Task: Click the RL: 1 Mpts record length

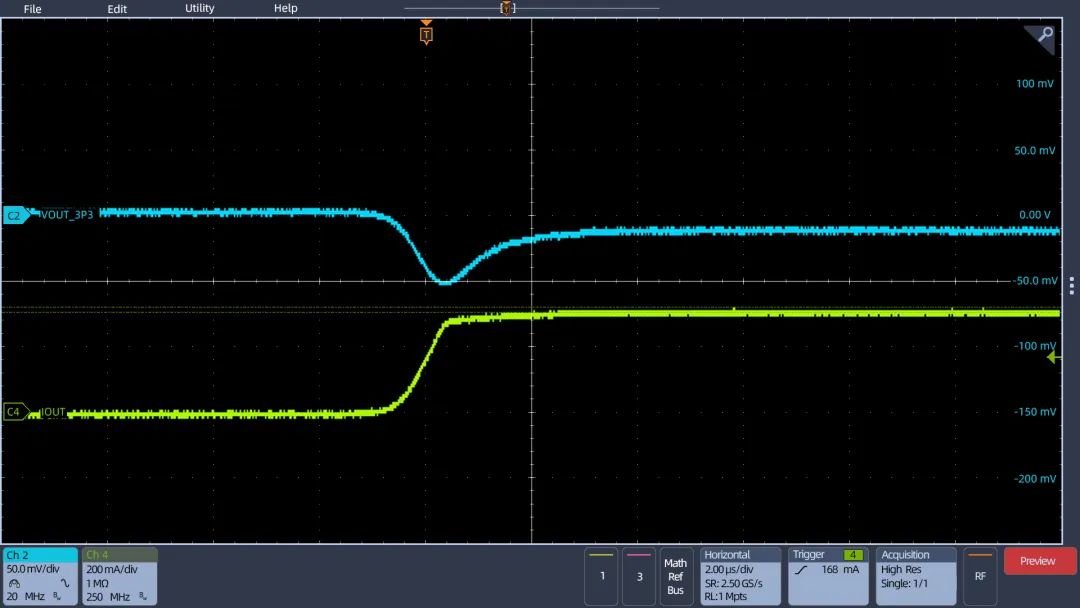Action: coord(725,596)
